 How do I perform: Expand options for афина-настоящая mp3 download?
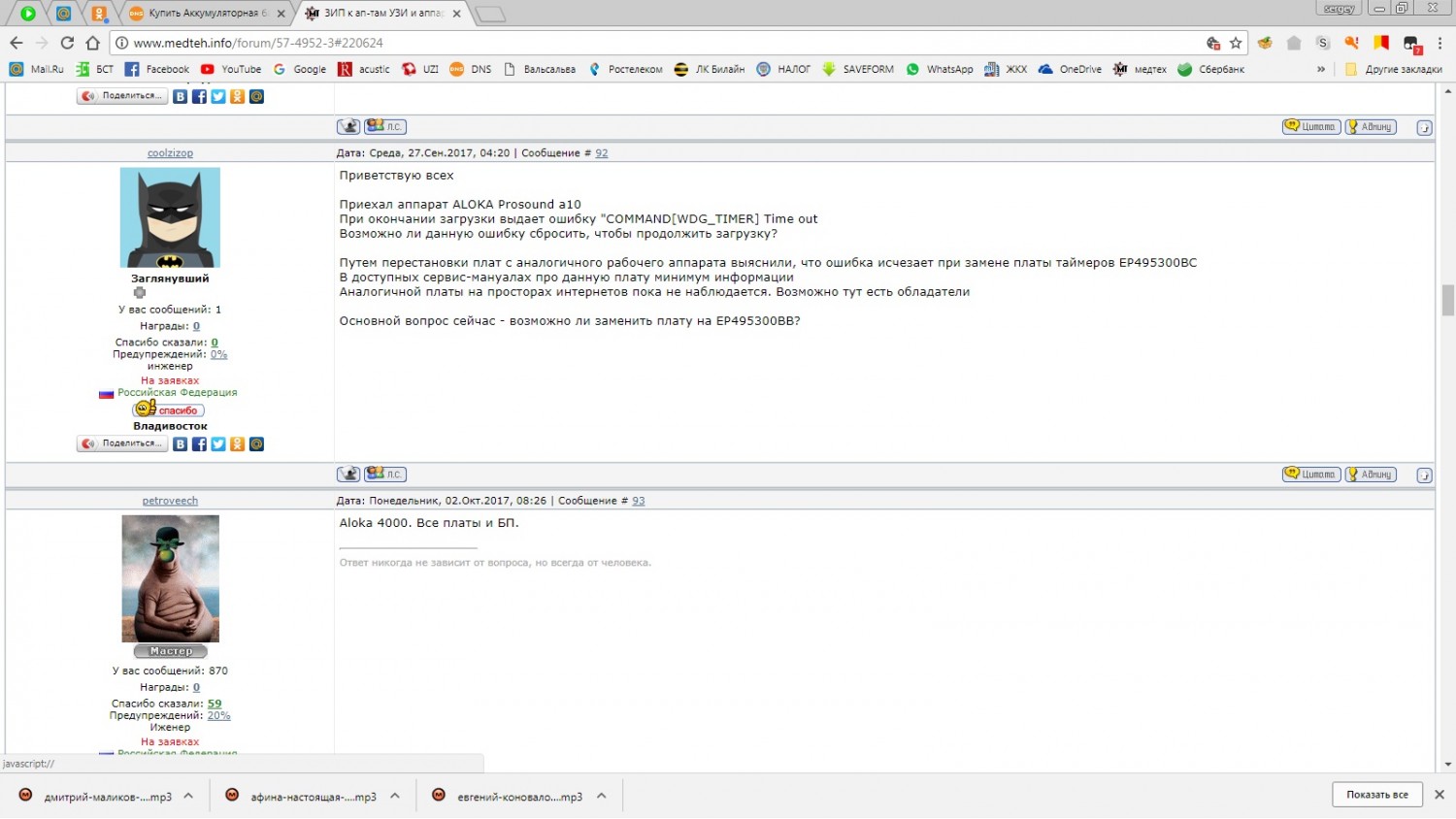click(395, 796)
